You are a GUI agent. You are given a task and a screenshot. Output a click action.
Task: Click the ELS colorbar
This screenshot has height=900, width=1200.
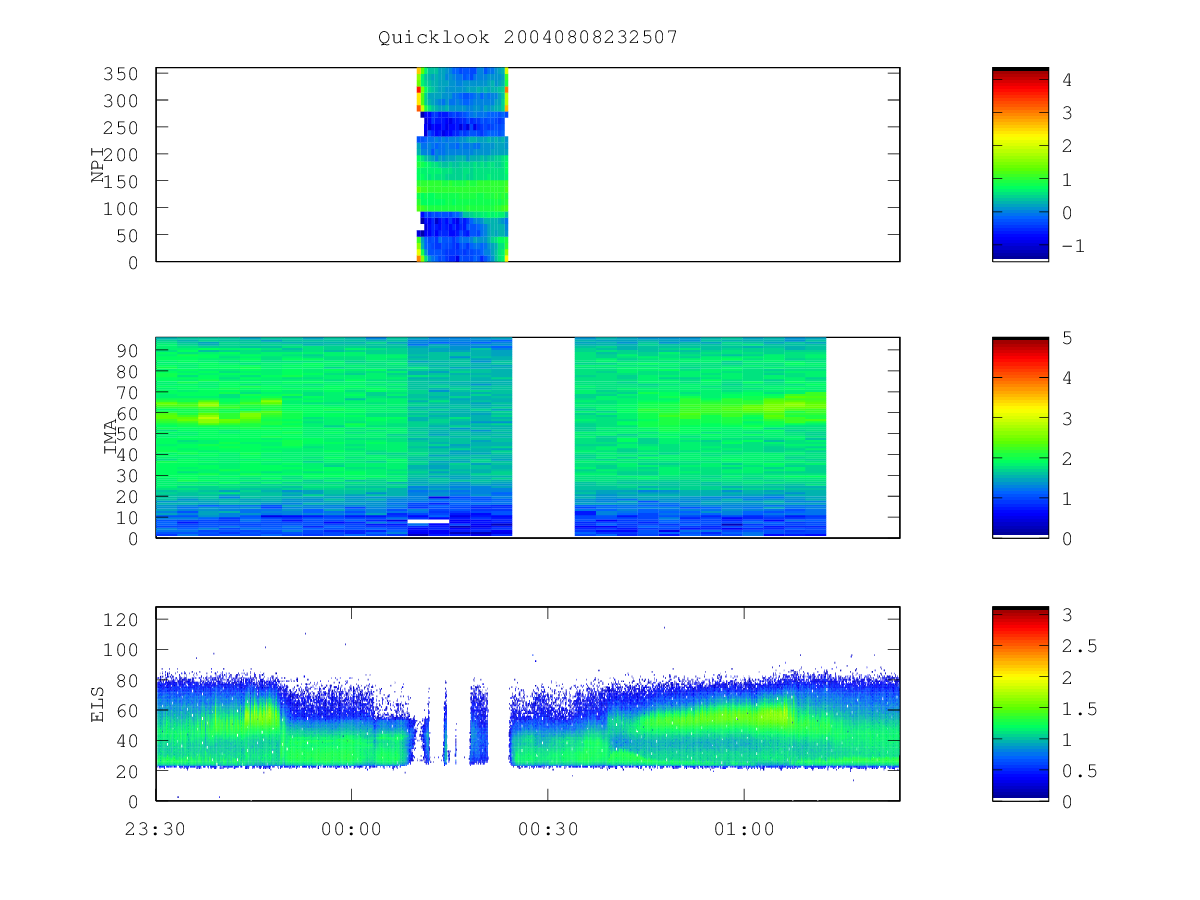pos(1020,703)
